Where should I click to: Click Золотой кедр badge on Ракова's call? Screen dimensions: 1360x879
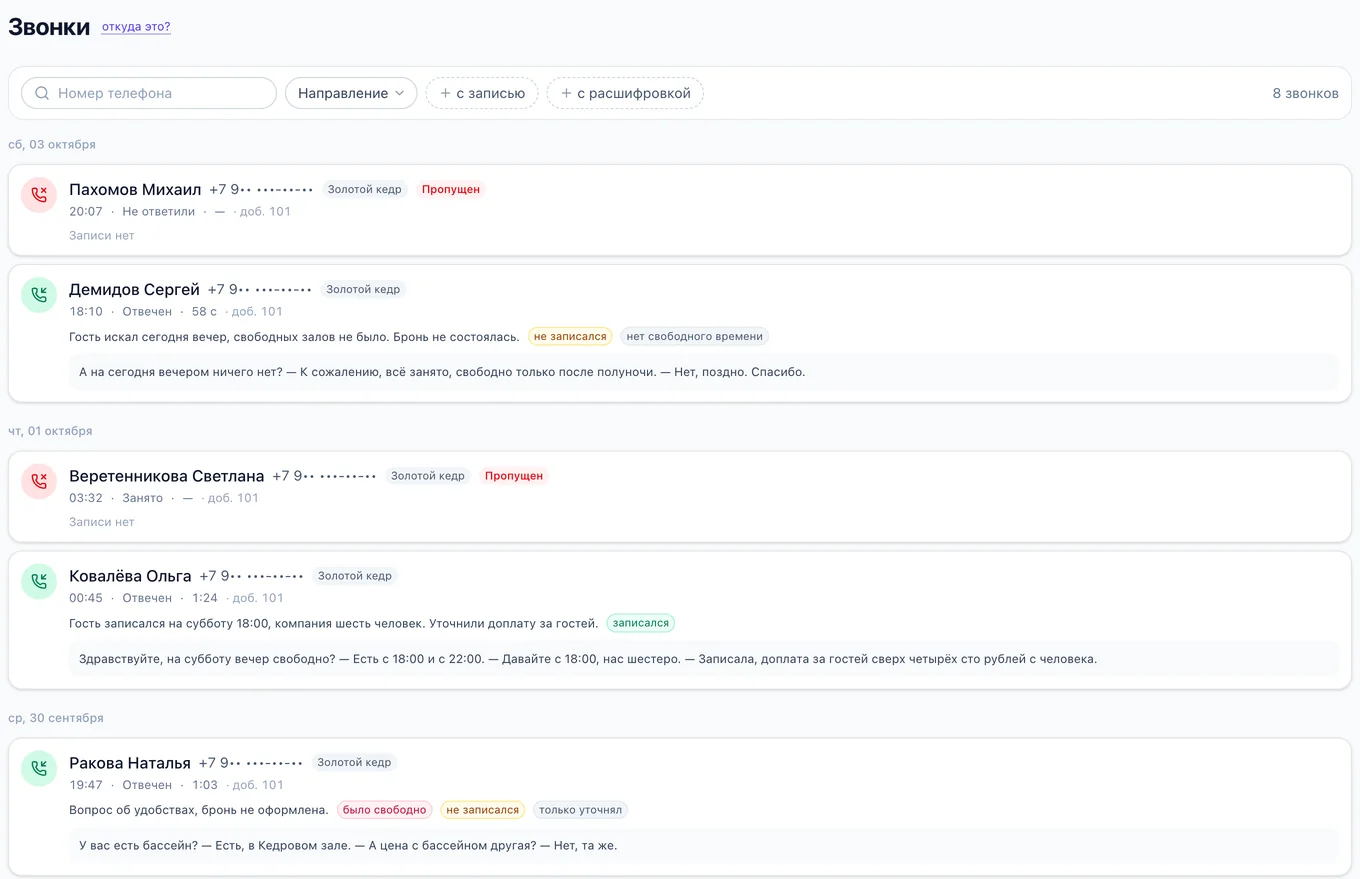354,762
